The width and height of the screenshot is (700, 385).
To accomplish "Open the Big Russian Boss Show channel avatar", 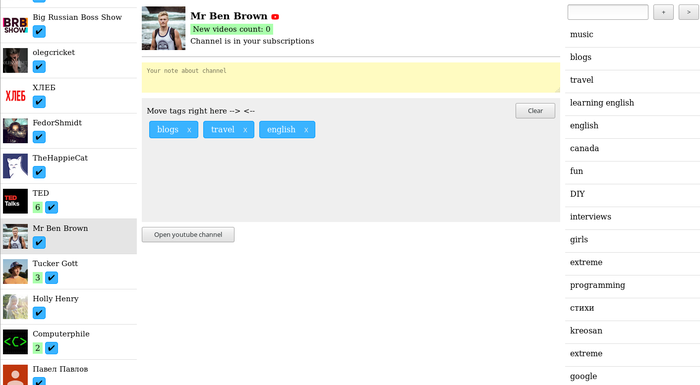I will coord(15,25).
